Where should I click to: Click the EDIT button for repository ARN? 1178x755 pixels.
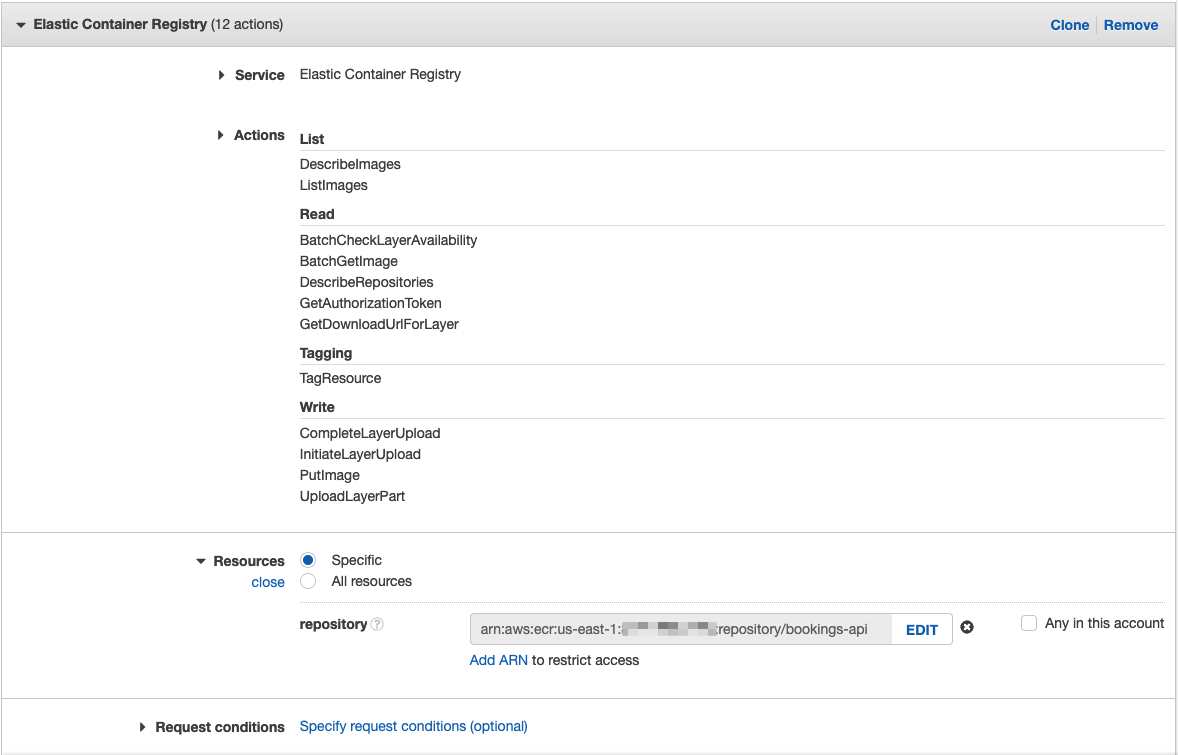coord(922,630)
